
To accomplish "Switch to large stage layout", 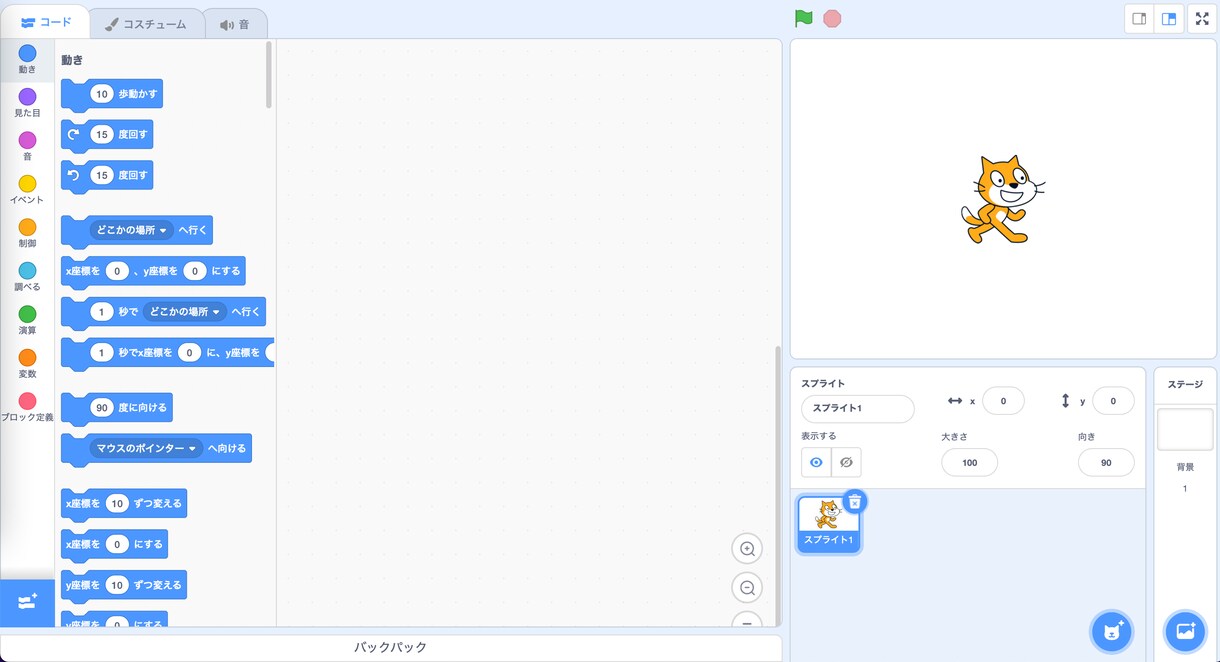I will (1169, 18).
